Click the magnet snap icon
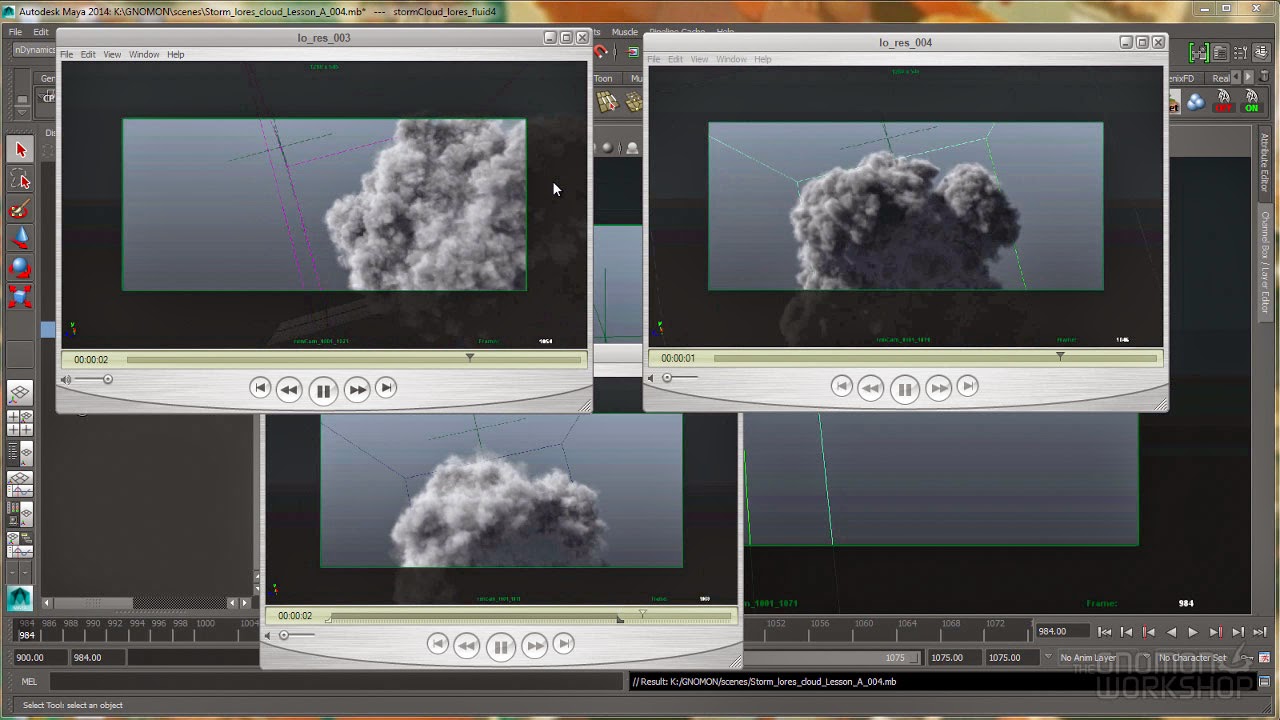Screen dimensions: 1280x720 tap(600, 51)
